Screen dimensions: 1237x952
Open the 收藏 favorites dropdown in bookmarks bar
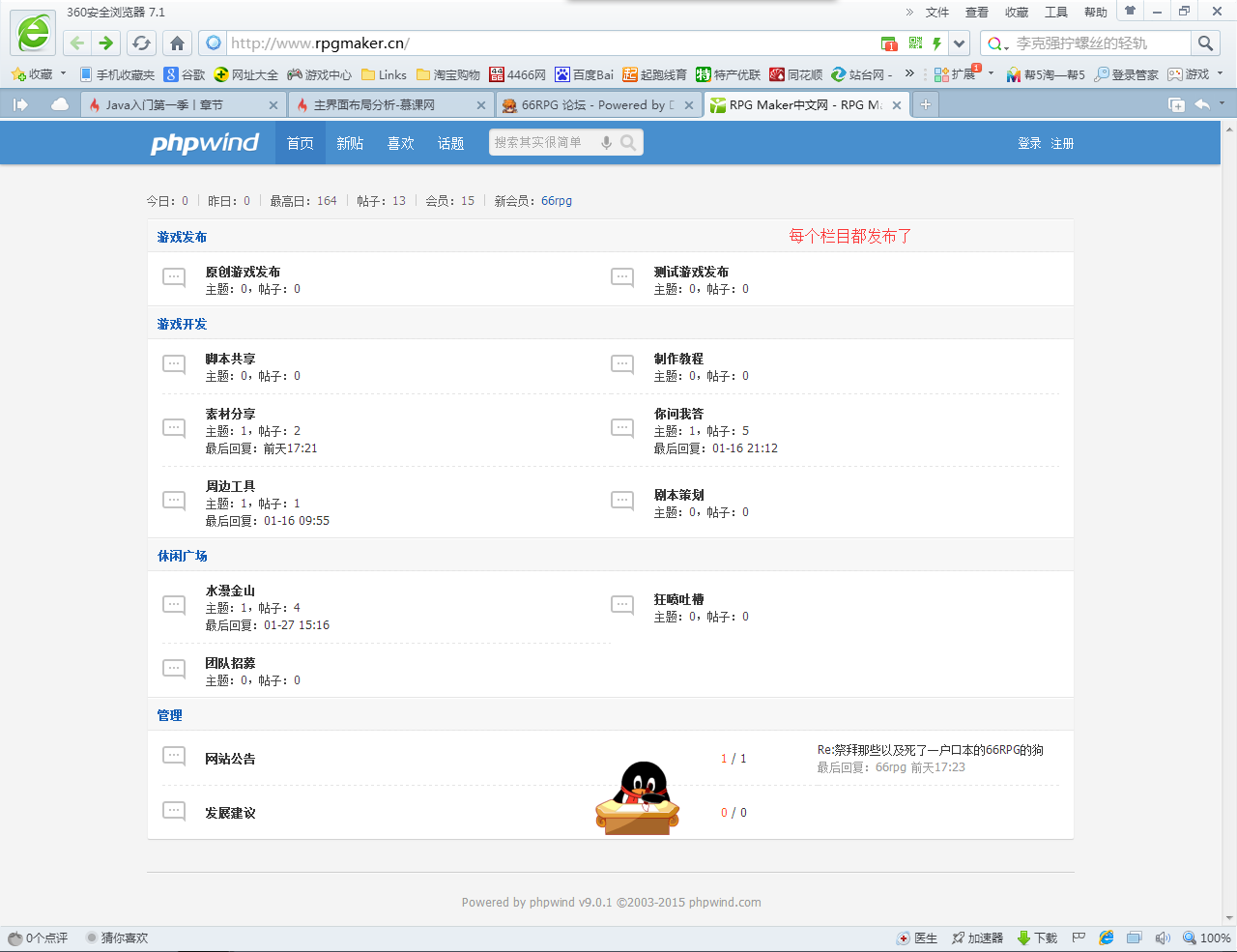pos(39,74)
